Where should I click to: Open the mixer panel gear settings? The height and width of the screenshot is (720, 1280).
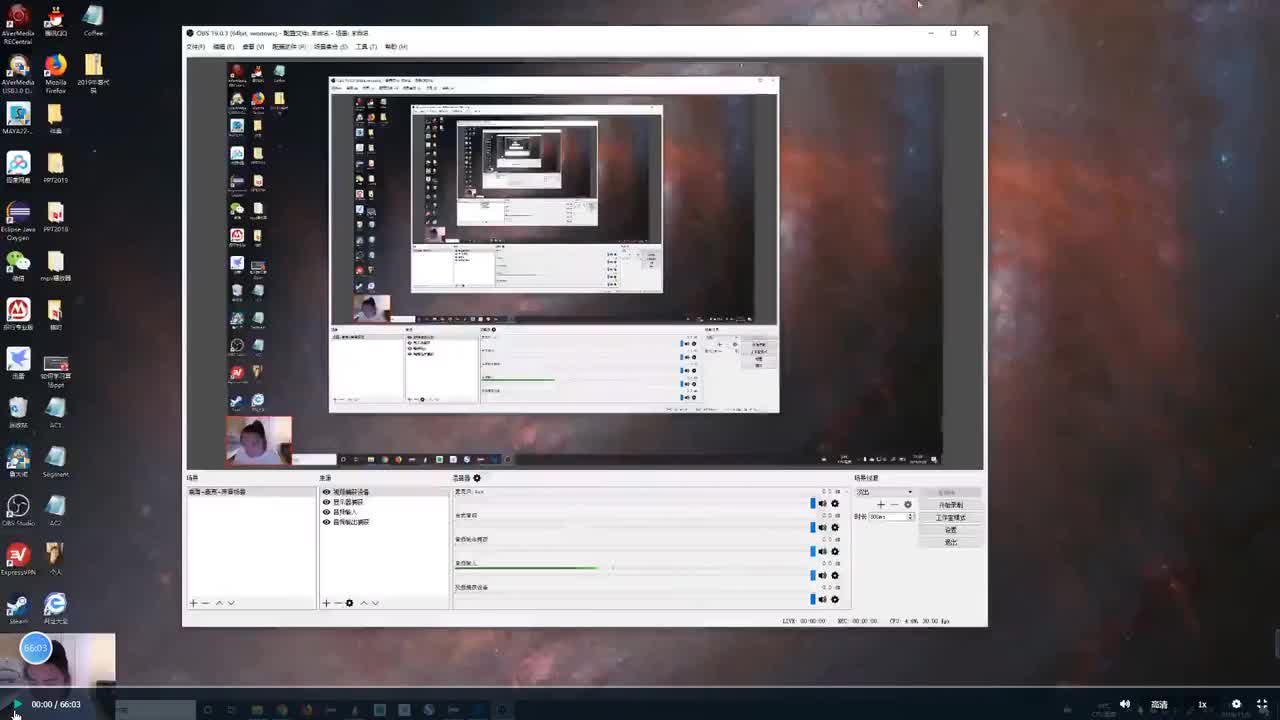click(x=476, y=478)
